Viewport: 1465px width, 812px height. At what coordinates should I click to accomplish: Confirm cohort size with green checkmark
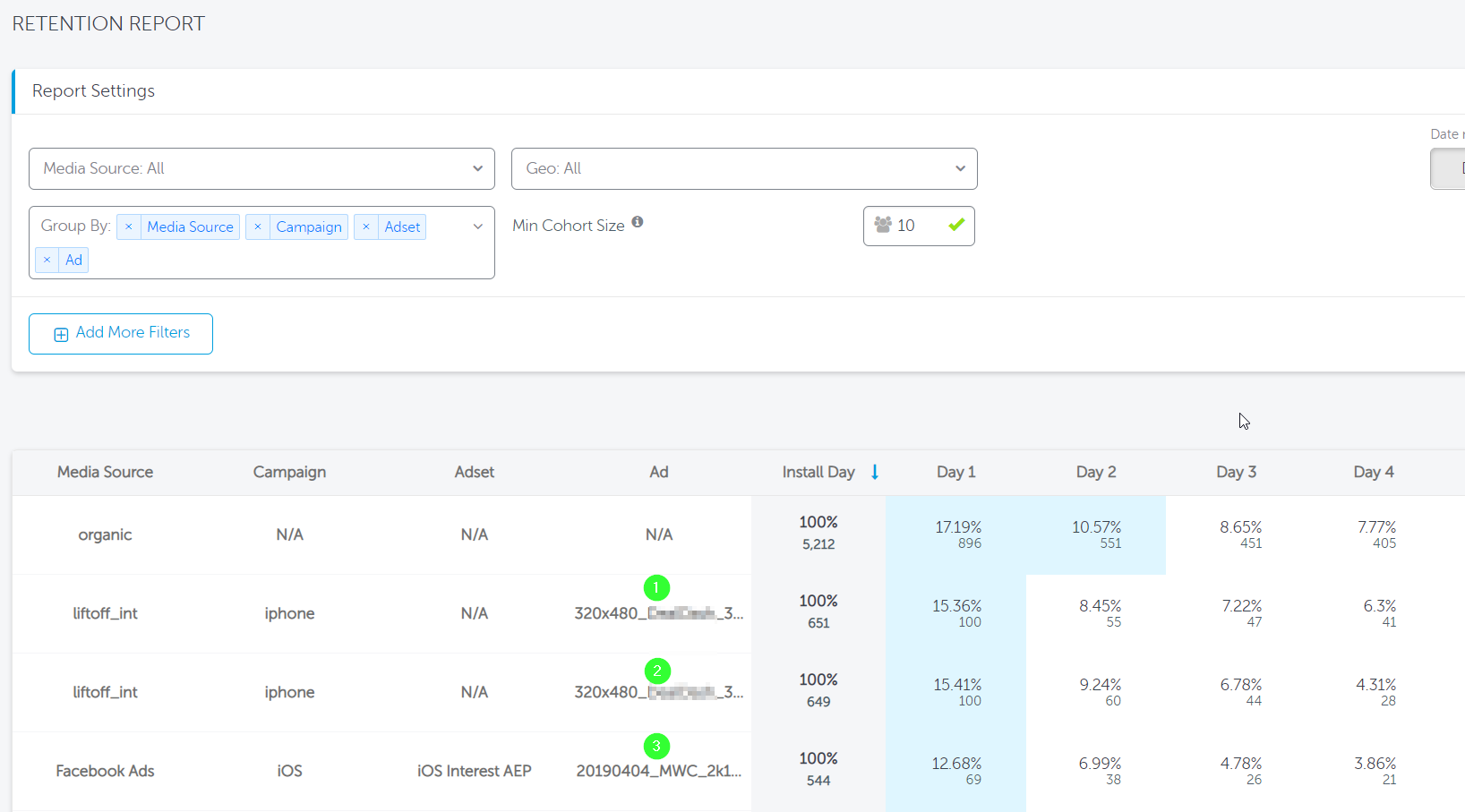(x=956, y=226)
